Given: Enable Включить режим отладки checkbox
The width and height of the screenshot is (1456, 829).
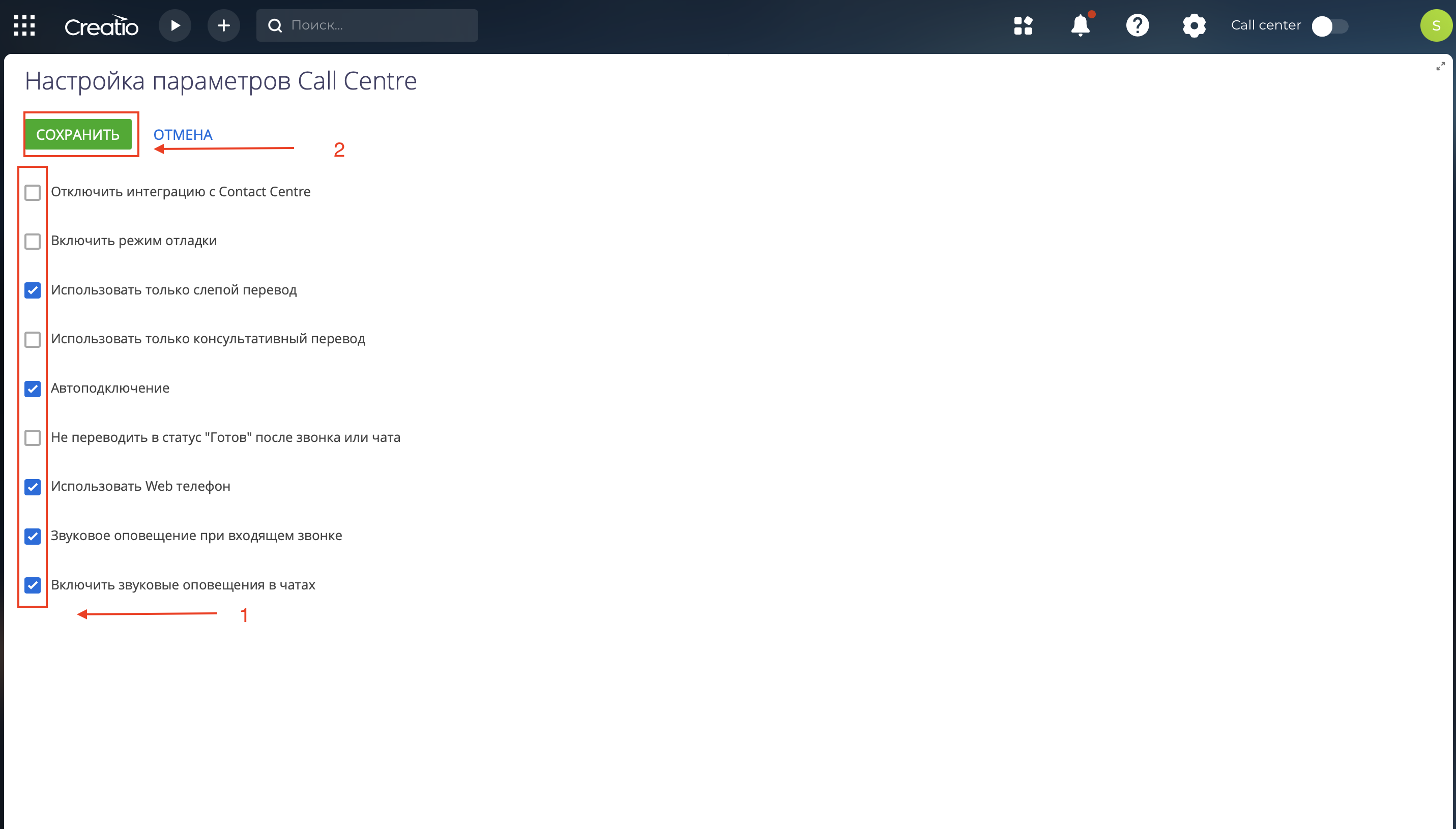Looking at the screenshot, I should click(33, 242).
